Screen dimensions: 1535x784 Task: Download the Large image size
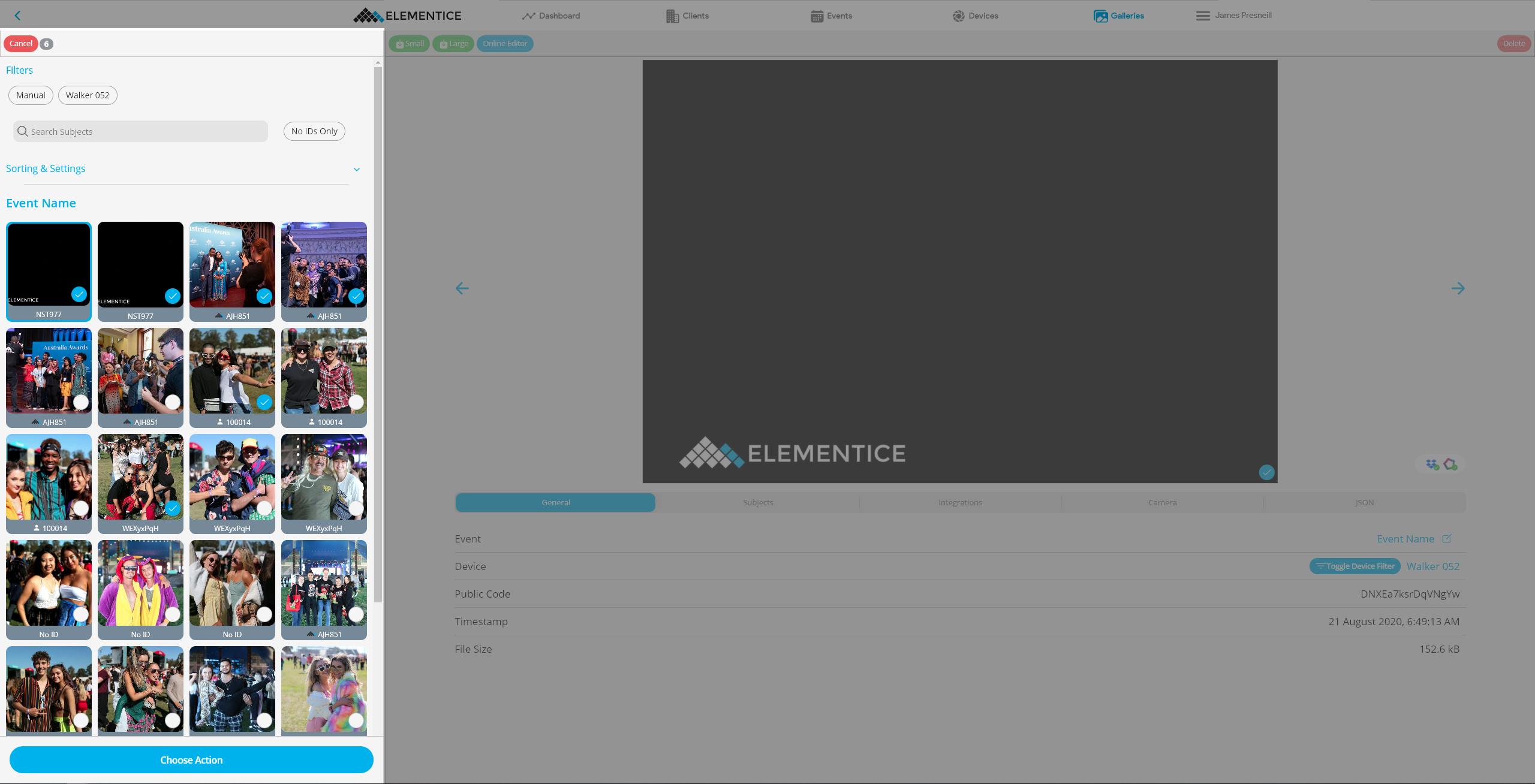point(453,44)
